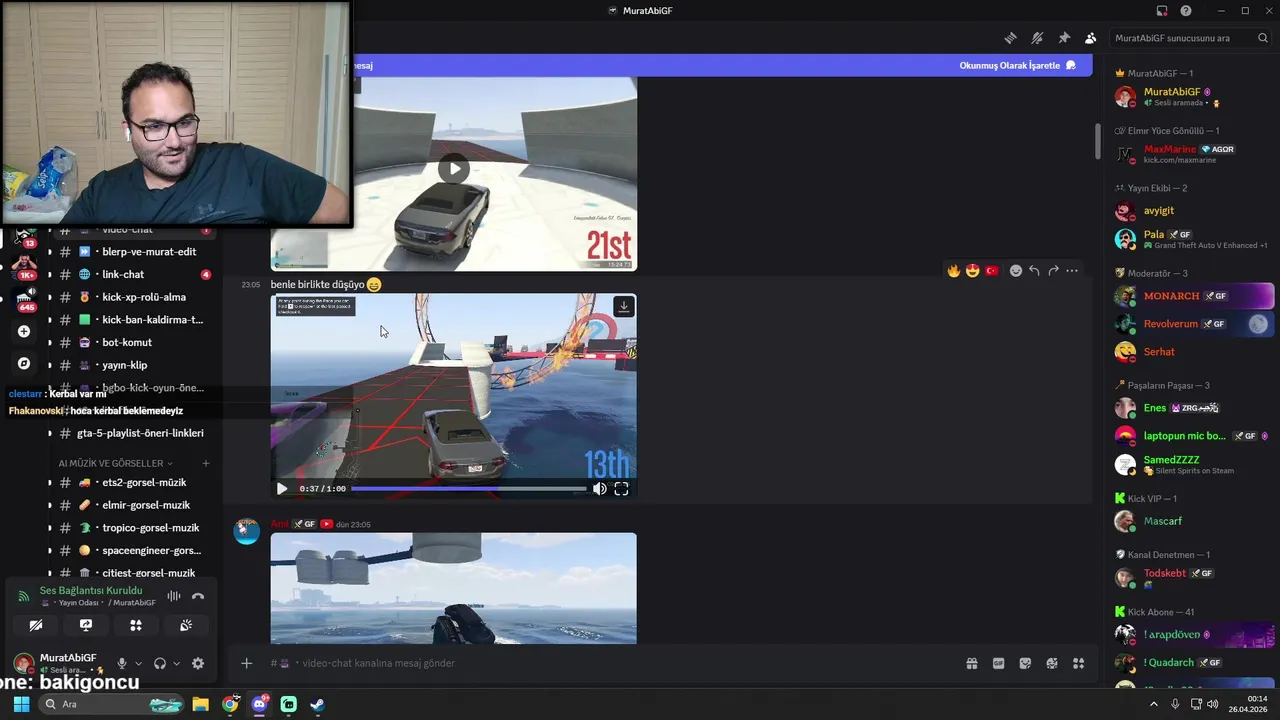This screenshot has height=720, width=1280.
Task: Show hidden system tray icons
Action: [1153, 704]
